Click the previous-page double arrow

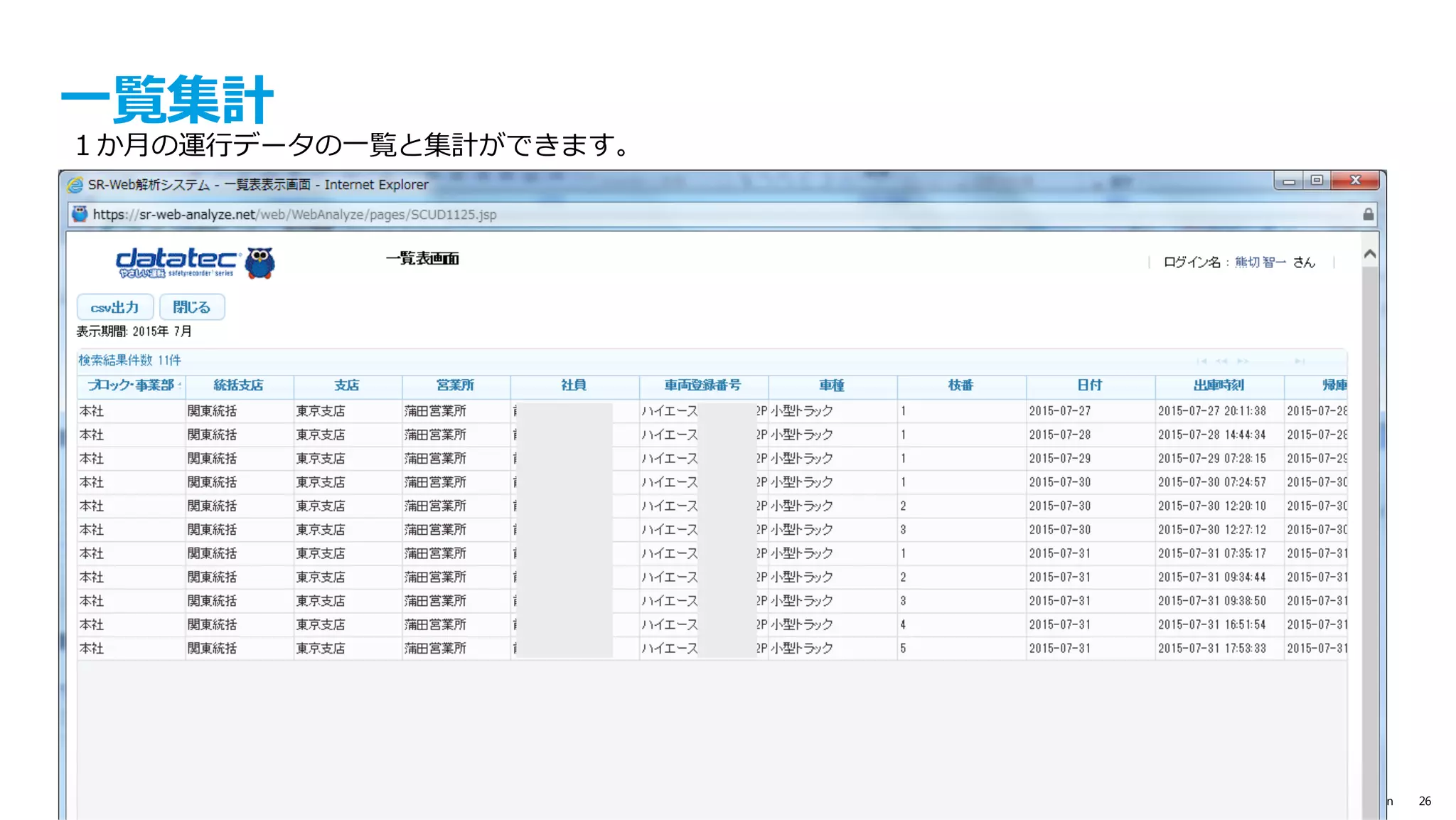point(1221,361)
